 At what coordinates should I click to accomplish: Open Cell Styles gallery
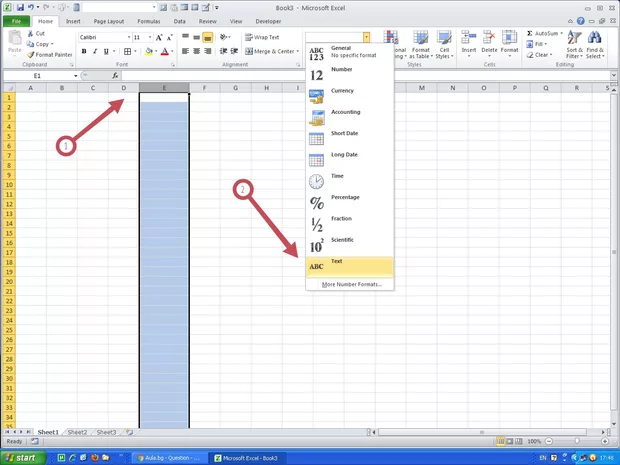444,45
